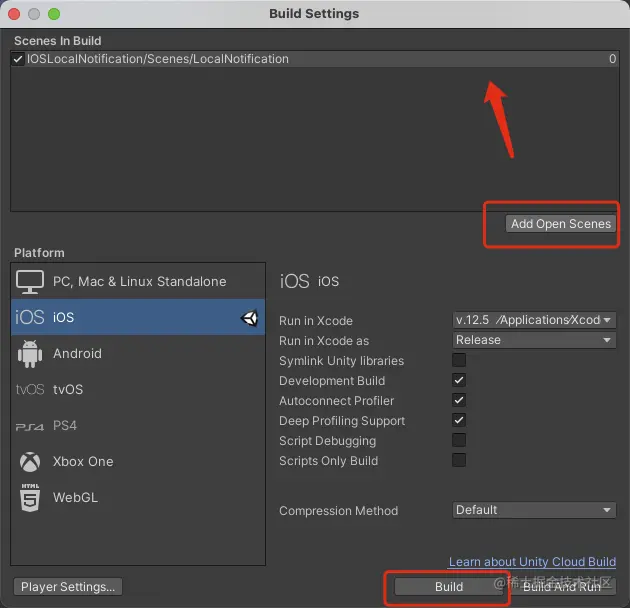This screenshot has width=630, height=608.
Task: Click the Unity logo on iOS row
Action: coord(250,318)
